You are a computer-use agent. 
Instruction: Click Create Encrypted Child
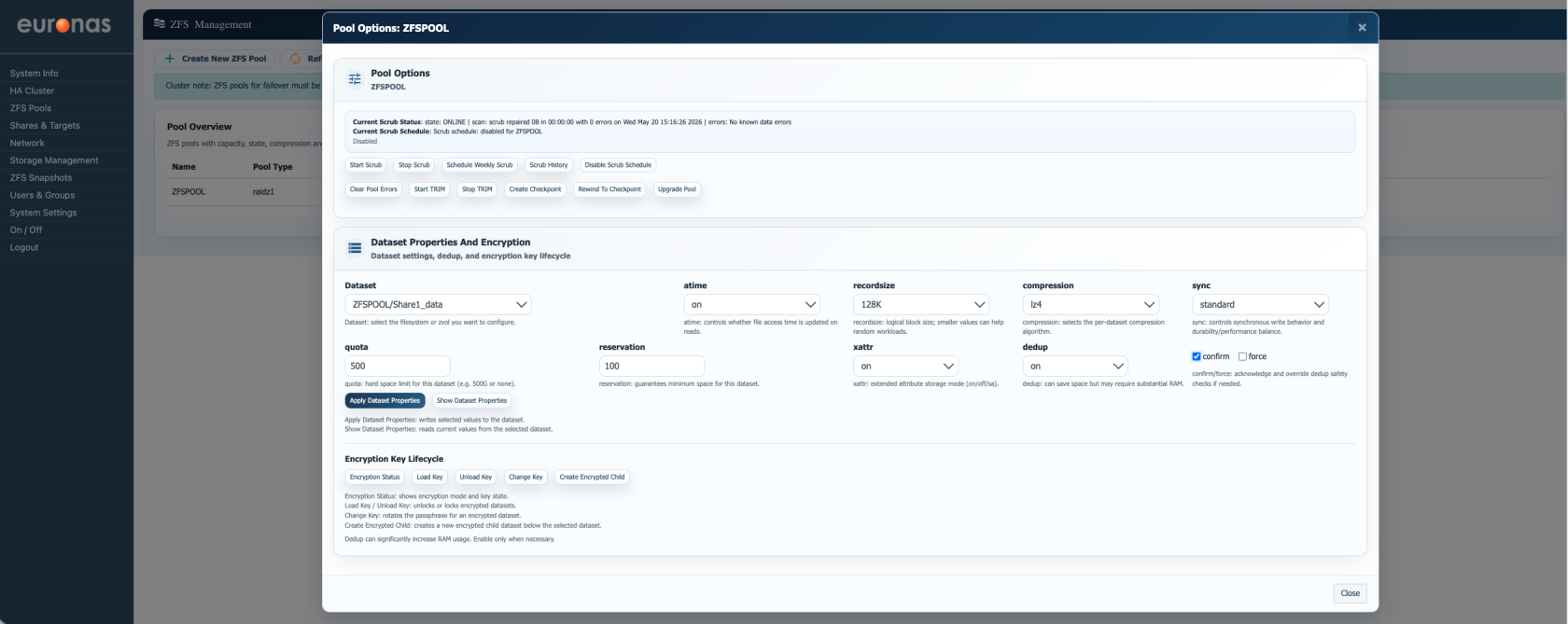592,477
